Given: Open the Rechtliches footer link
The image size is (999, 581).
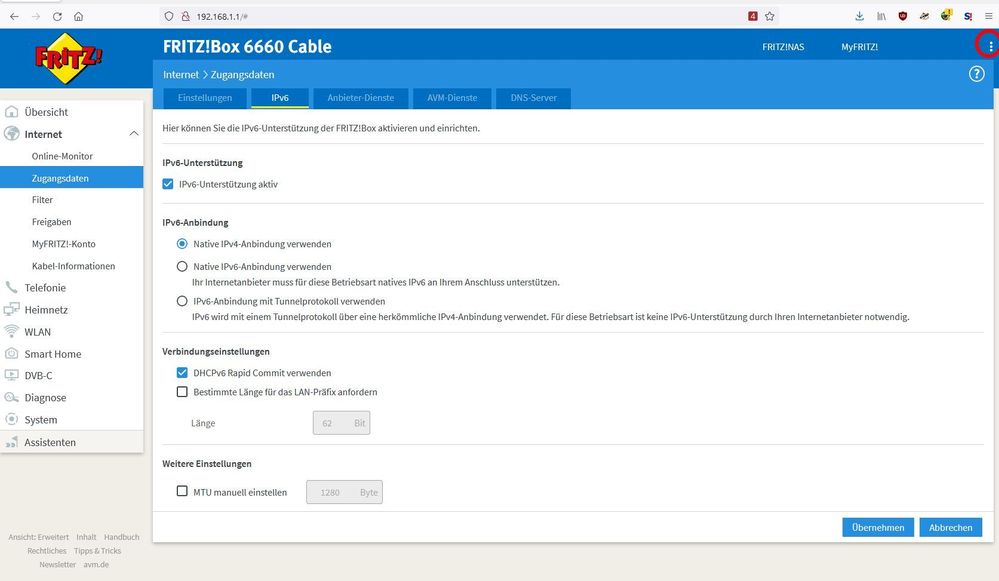Looking at the screenshot, I should point(47,551).
